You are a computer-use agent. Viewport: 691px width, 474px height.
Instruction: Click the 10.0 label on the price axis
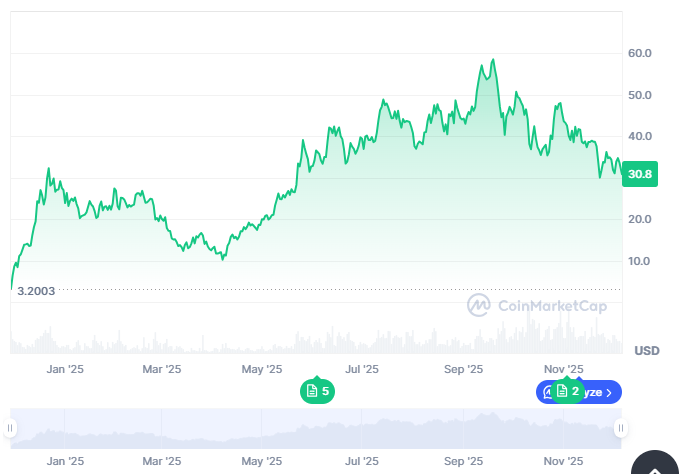[x=640, y=261]
